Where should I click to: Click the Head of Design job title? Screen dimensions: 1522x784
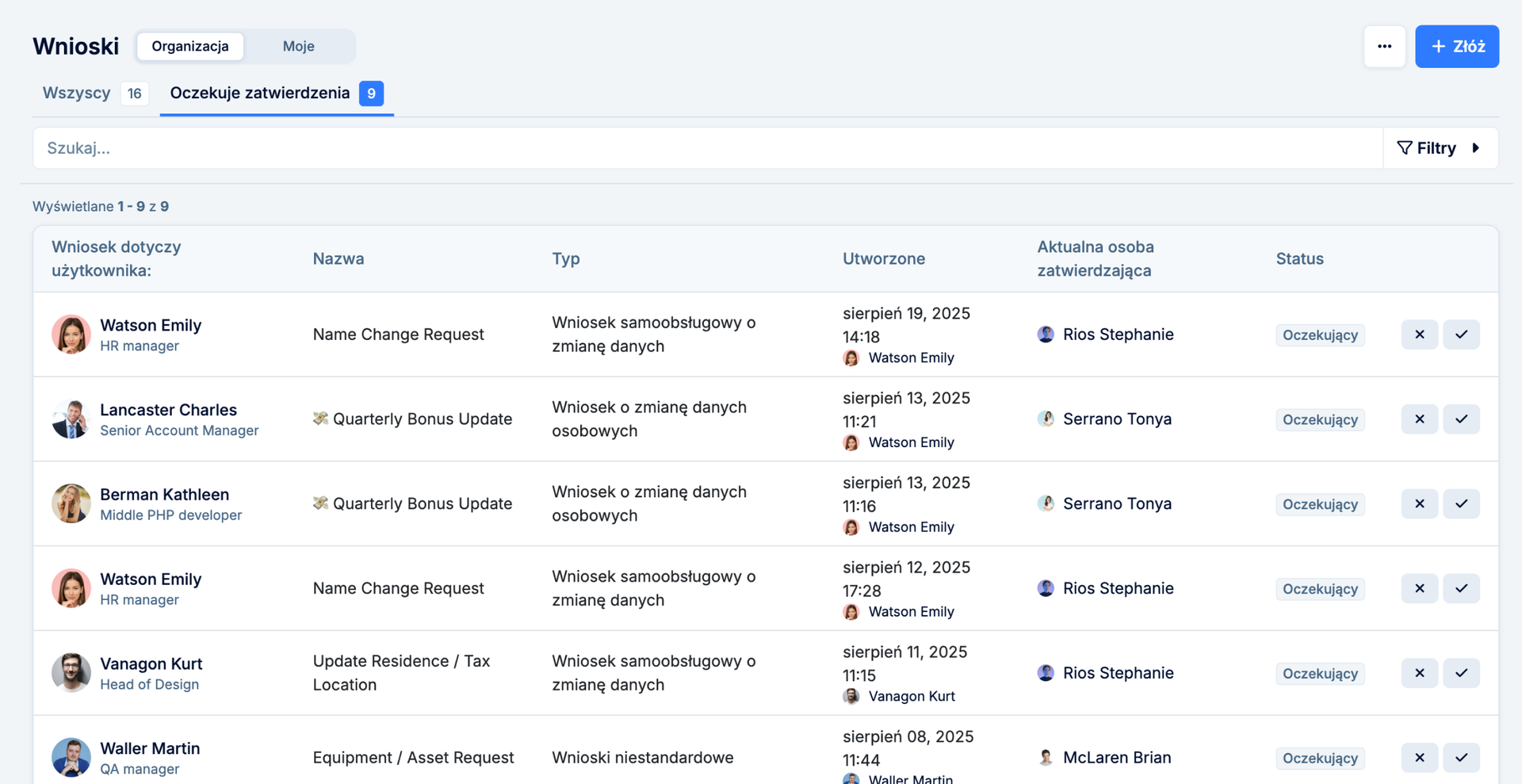click(x=149, y=685)
